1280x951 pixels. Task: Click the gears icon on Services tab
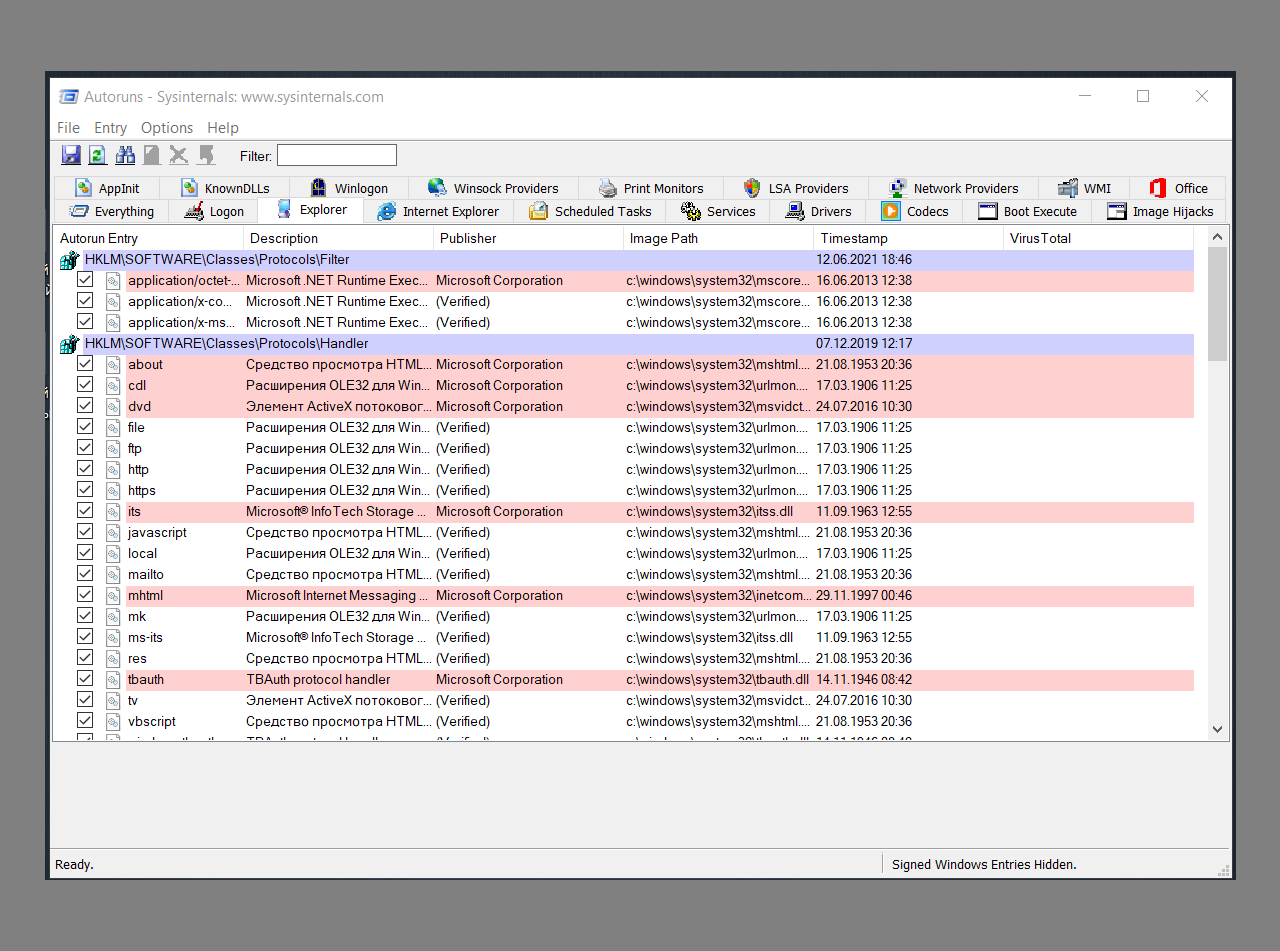tap(689, 211)
